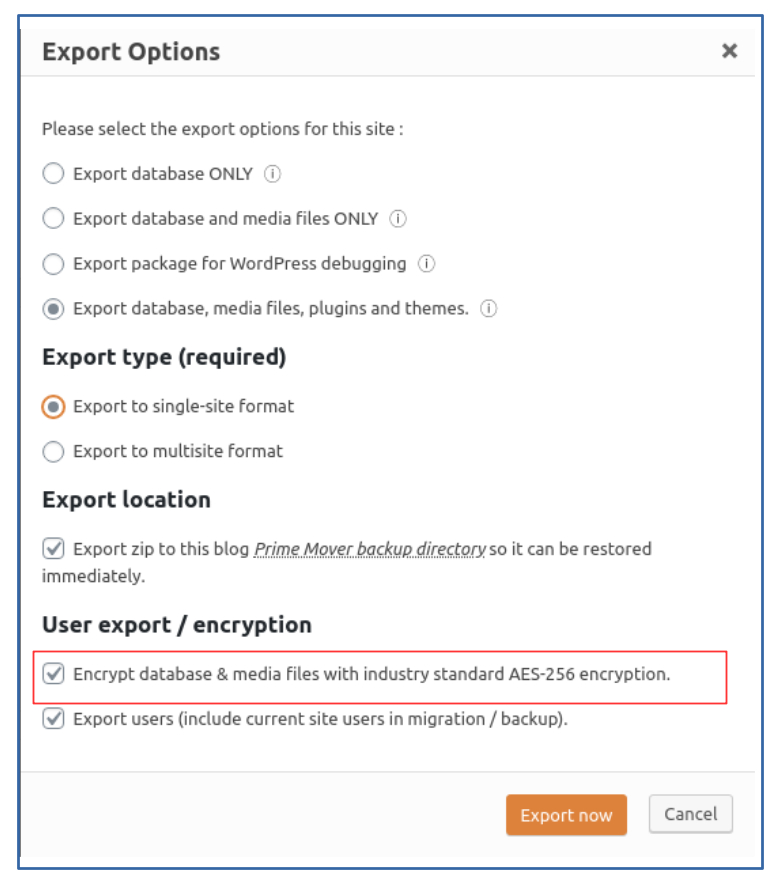Close the Export Options dialog with X

tap(730, 51)
